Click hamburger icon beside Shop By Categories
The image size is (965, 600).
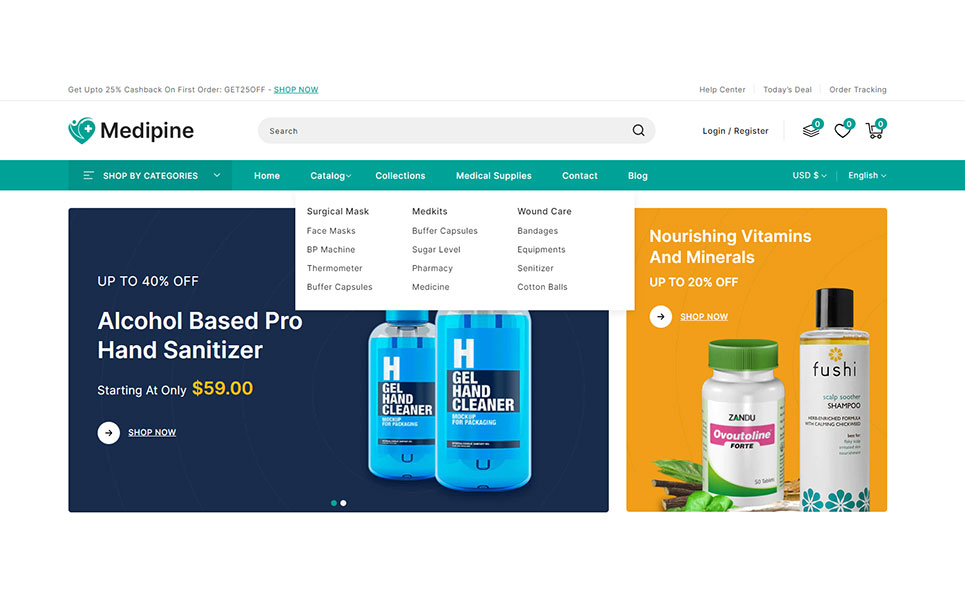89,175
